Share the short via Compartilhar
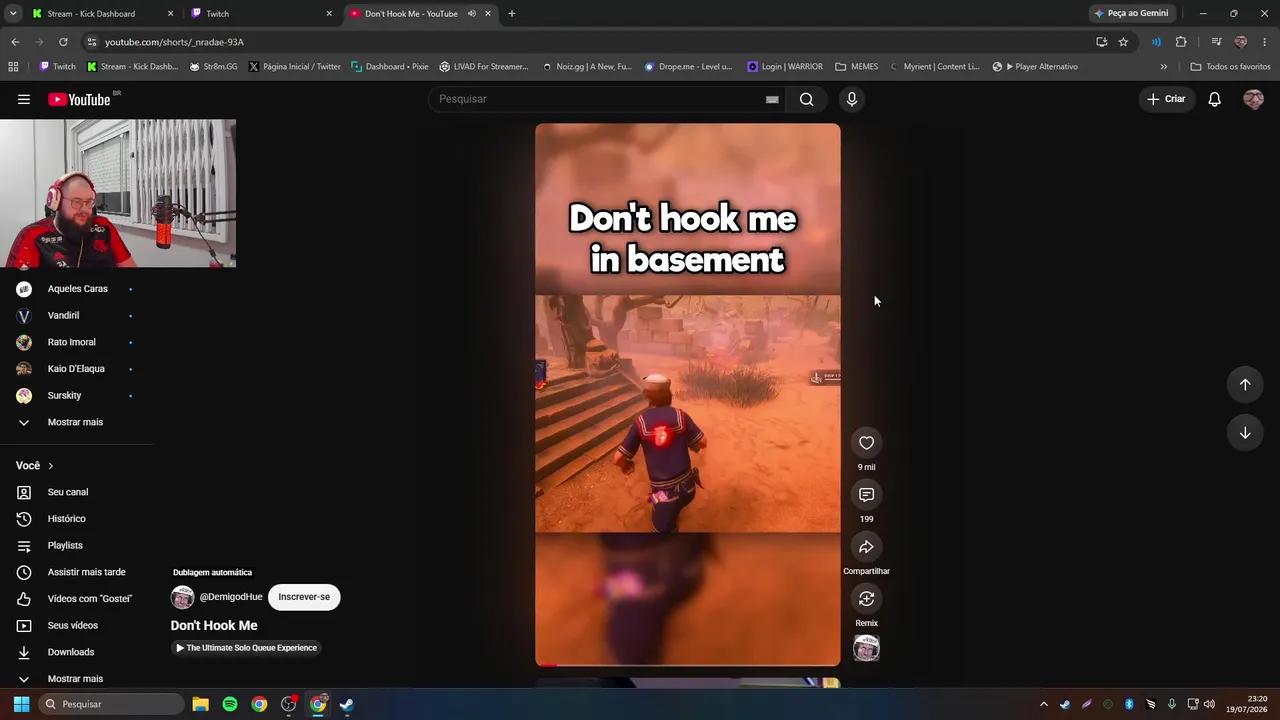1280x720 pixels. pos(866,547)
